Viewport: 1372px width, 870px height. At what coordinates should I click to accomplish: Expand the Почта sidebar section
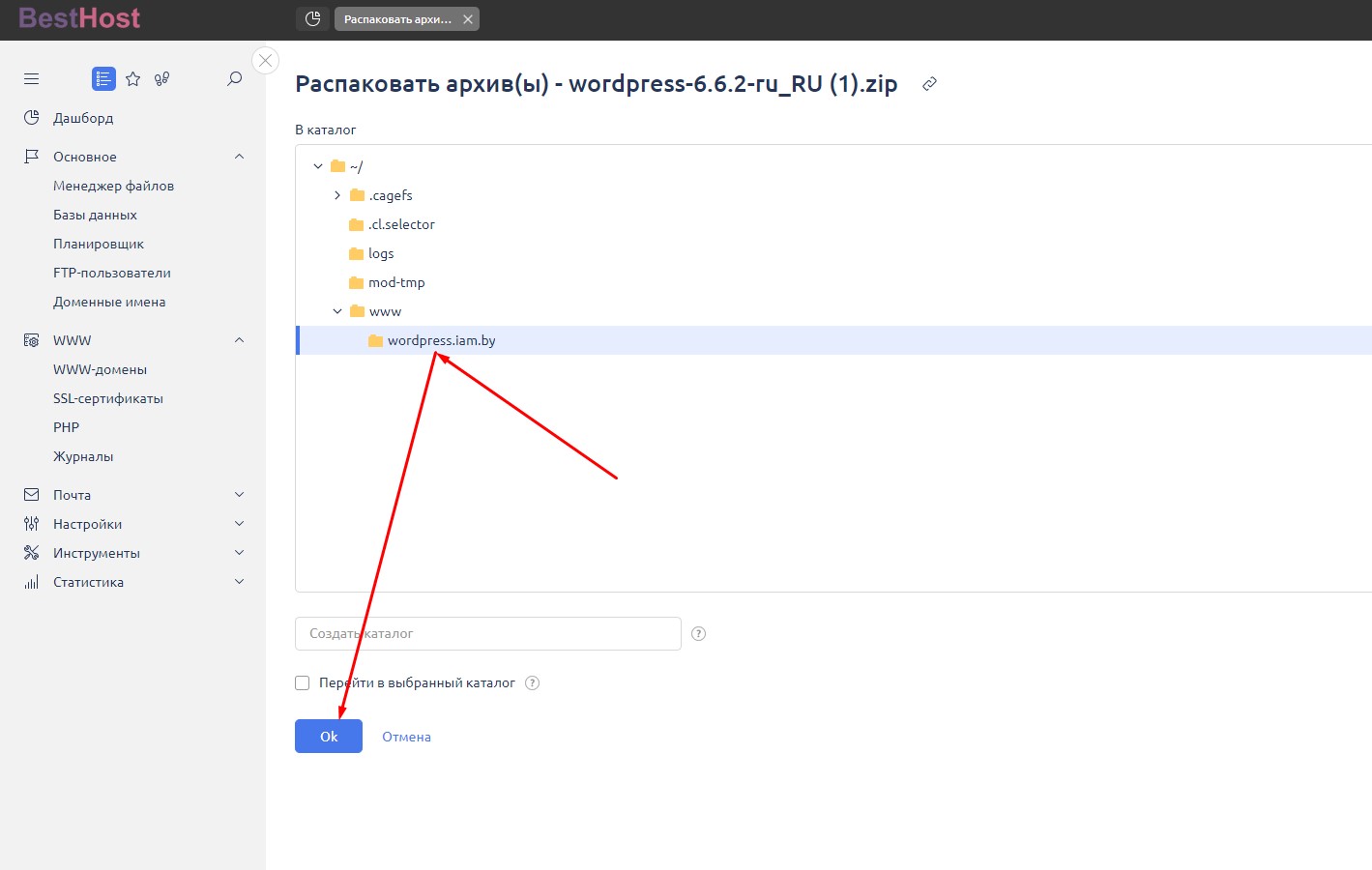pos(239,495)
